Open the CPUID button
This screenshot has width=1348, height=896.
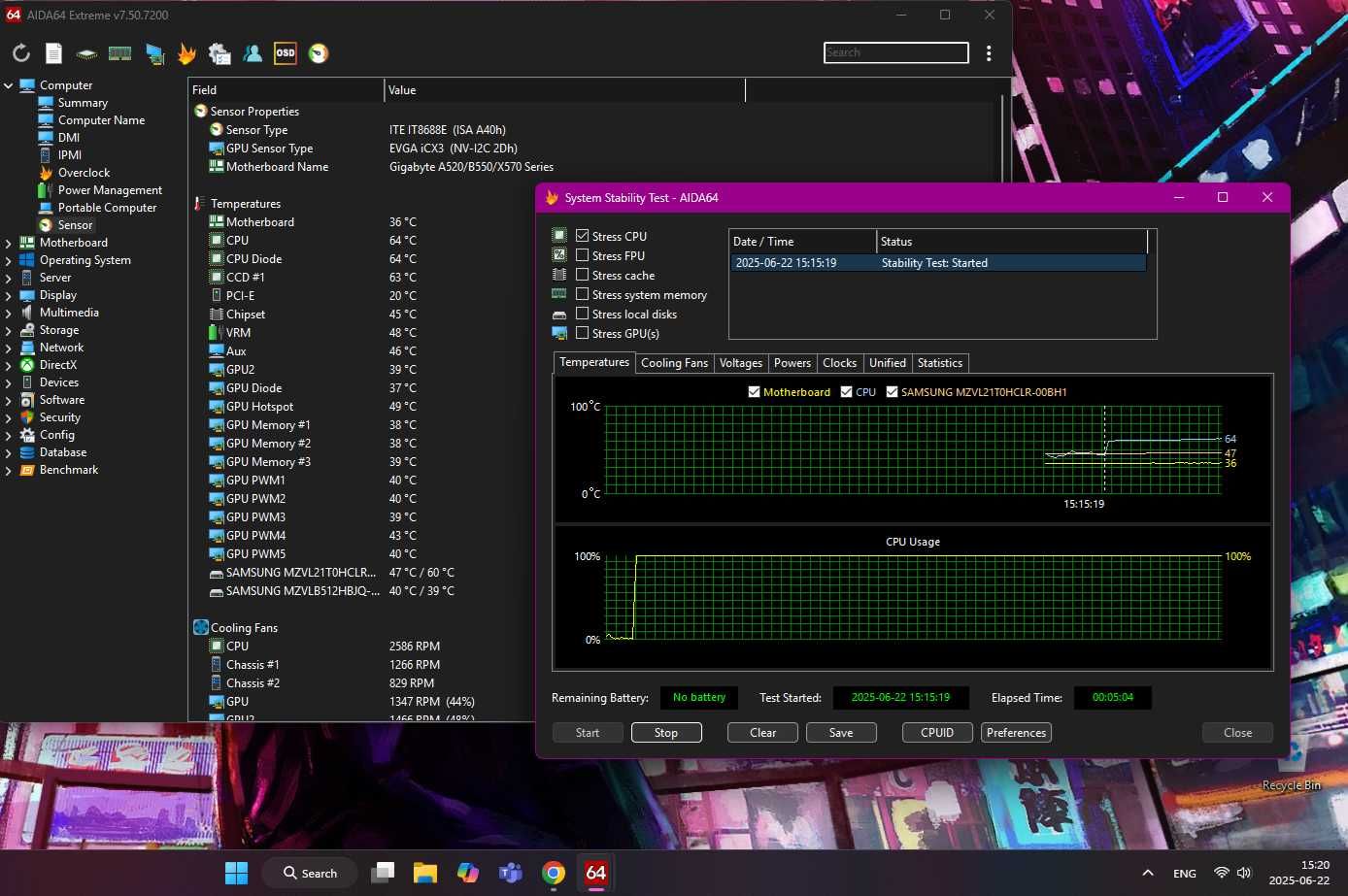937,733
